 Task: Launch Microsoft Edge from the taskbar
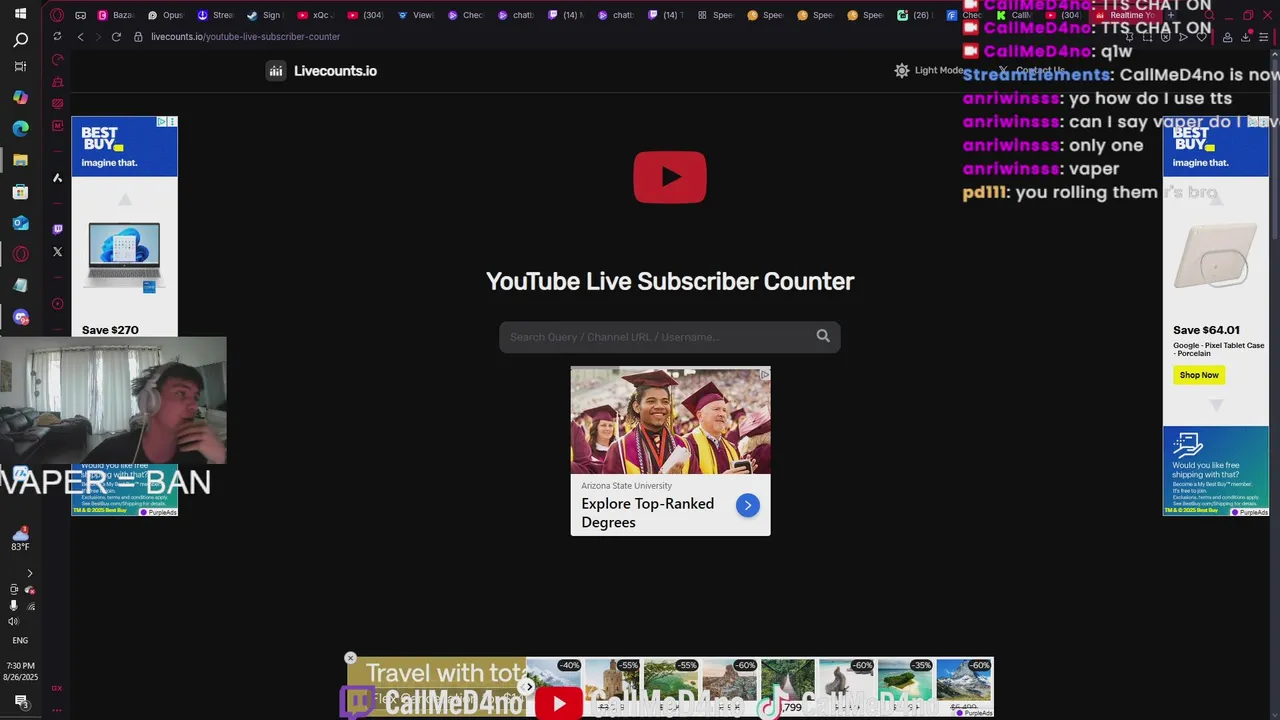20,128
